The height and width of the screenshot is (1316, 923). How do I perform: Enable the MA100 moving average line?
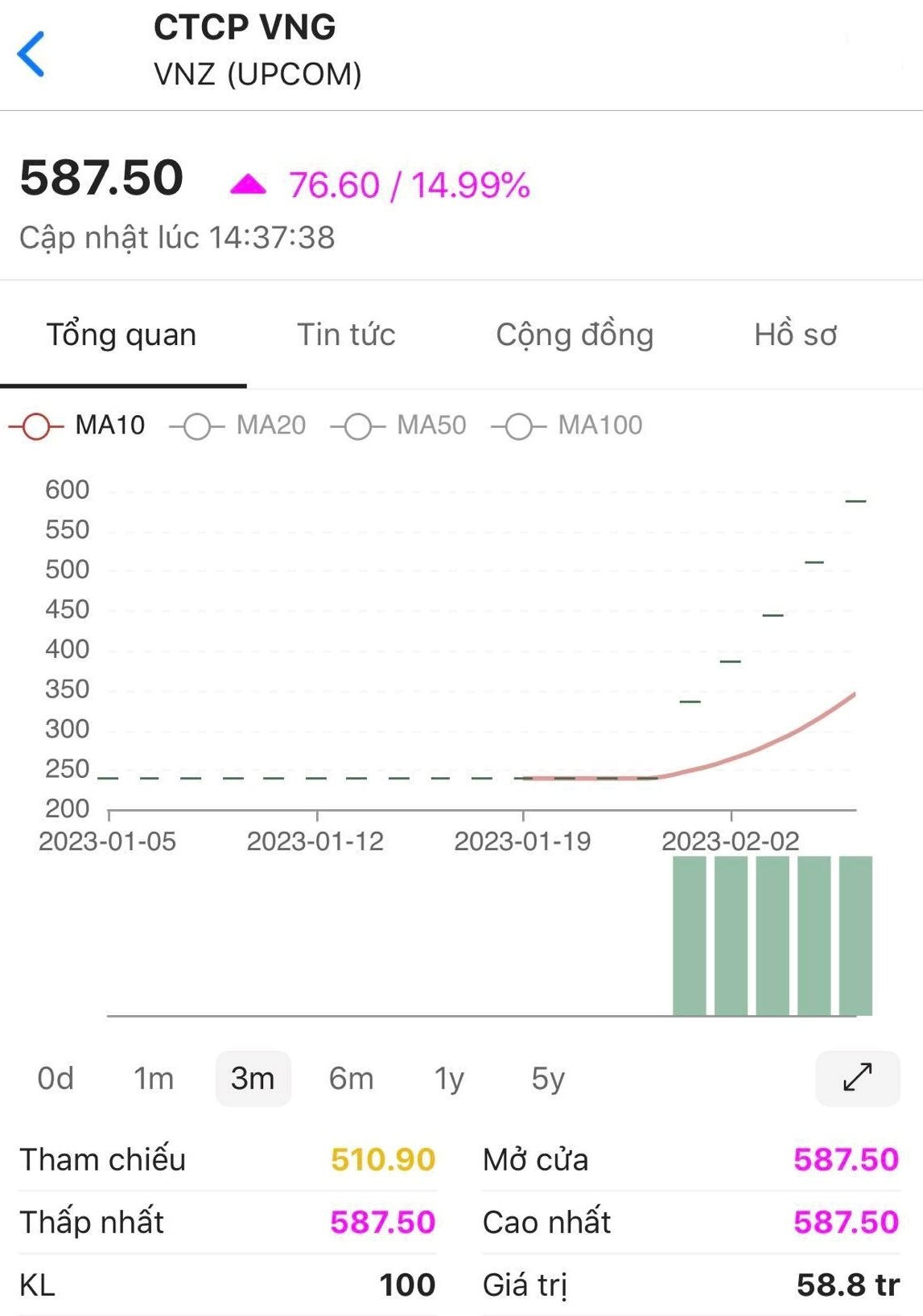coord(567,426)
